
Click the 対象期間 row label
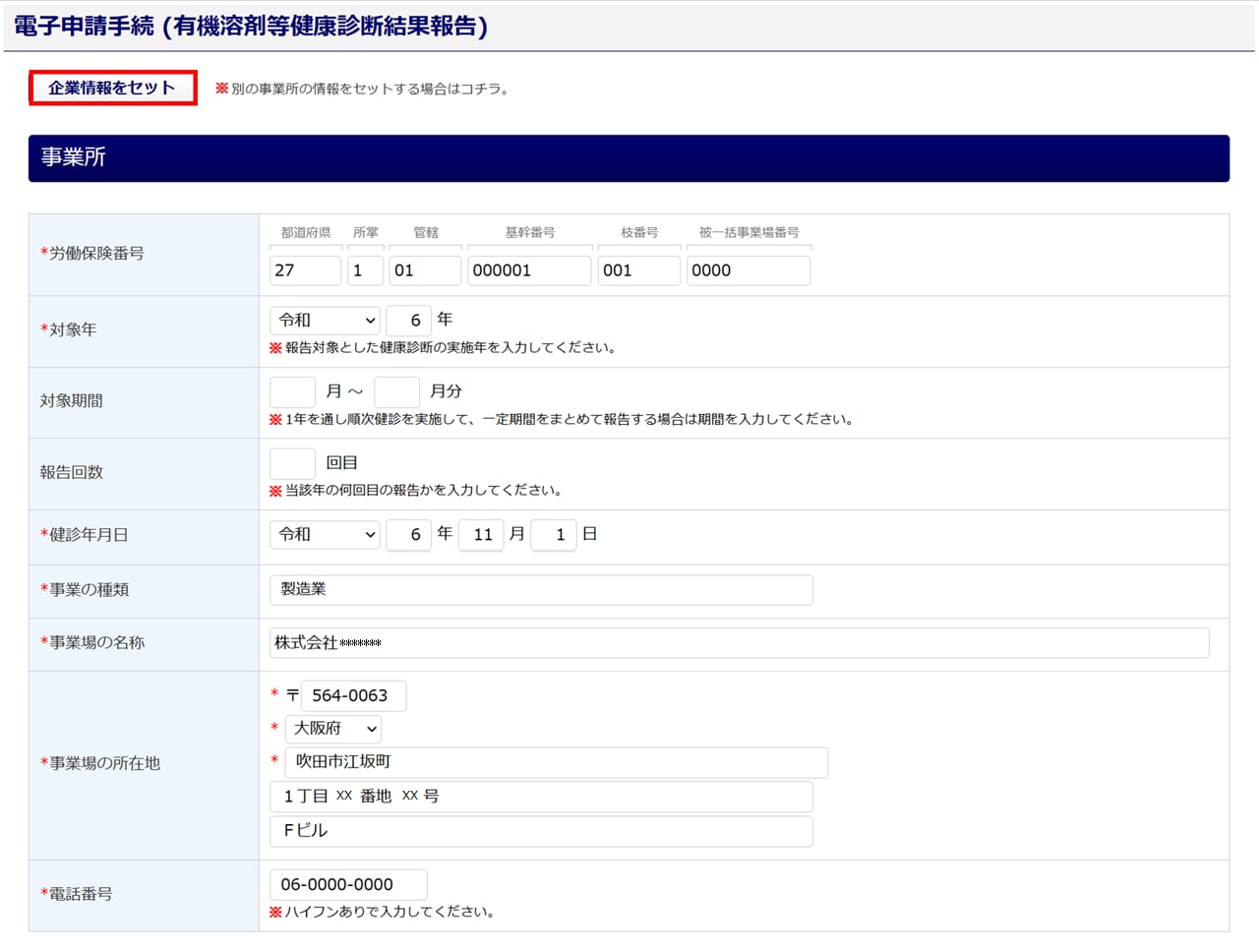click(72, 401)
